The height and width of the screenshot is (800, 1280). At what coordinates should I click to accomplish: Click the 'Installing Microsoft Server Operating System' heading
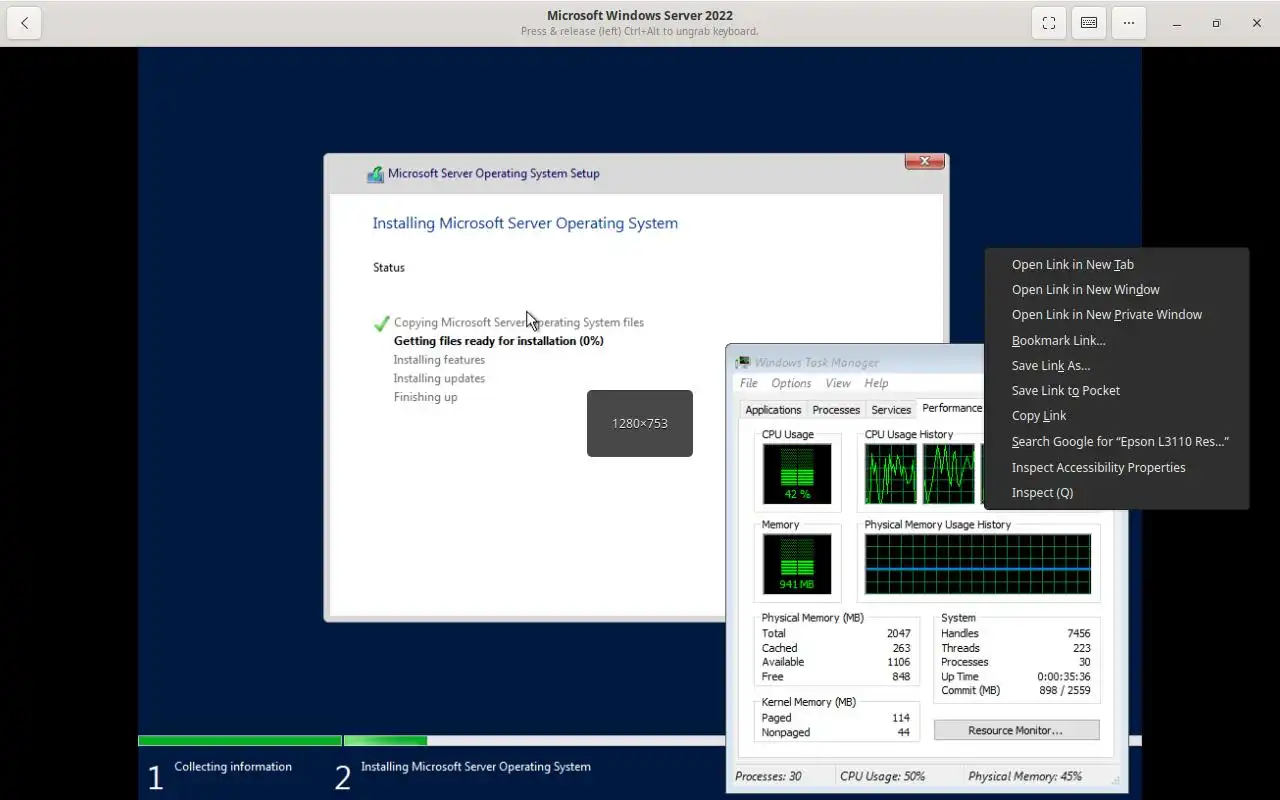525,223
